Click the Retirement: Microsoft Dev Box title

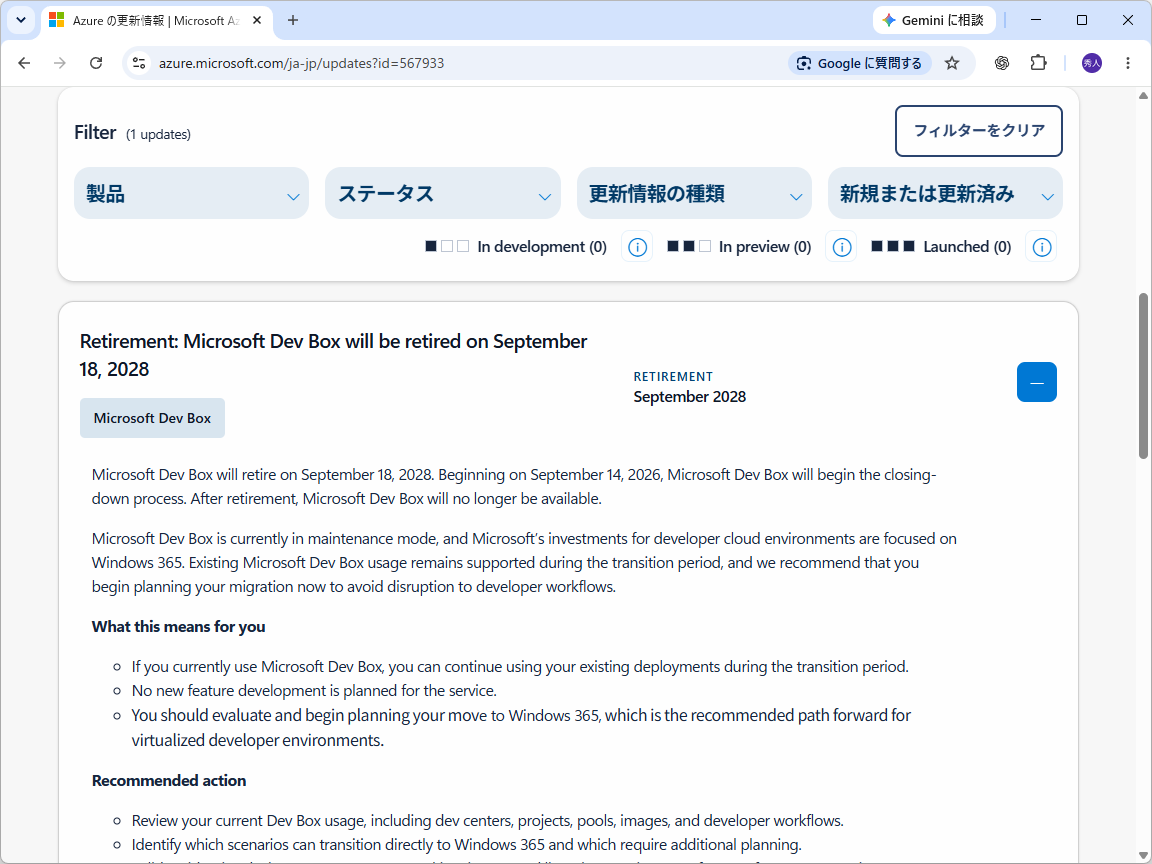[x=334, y=355]
